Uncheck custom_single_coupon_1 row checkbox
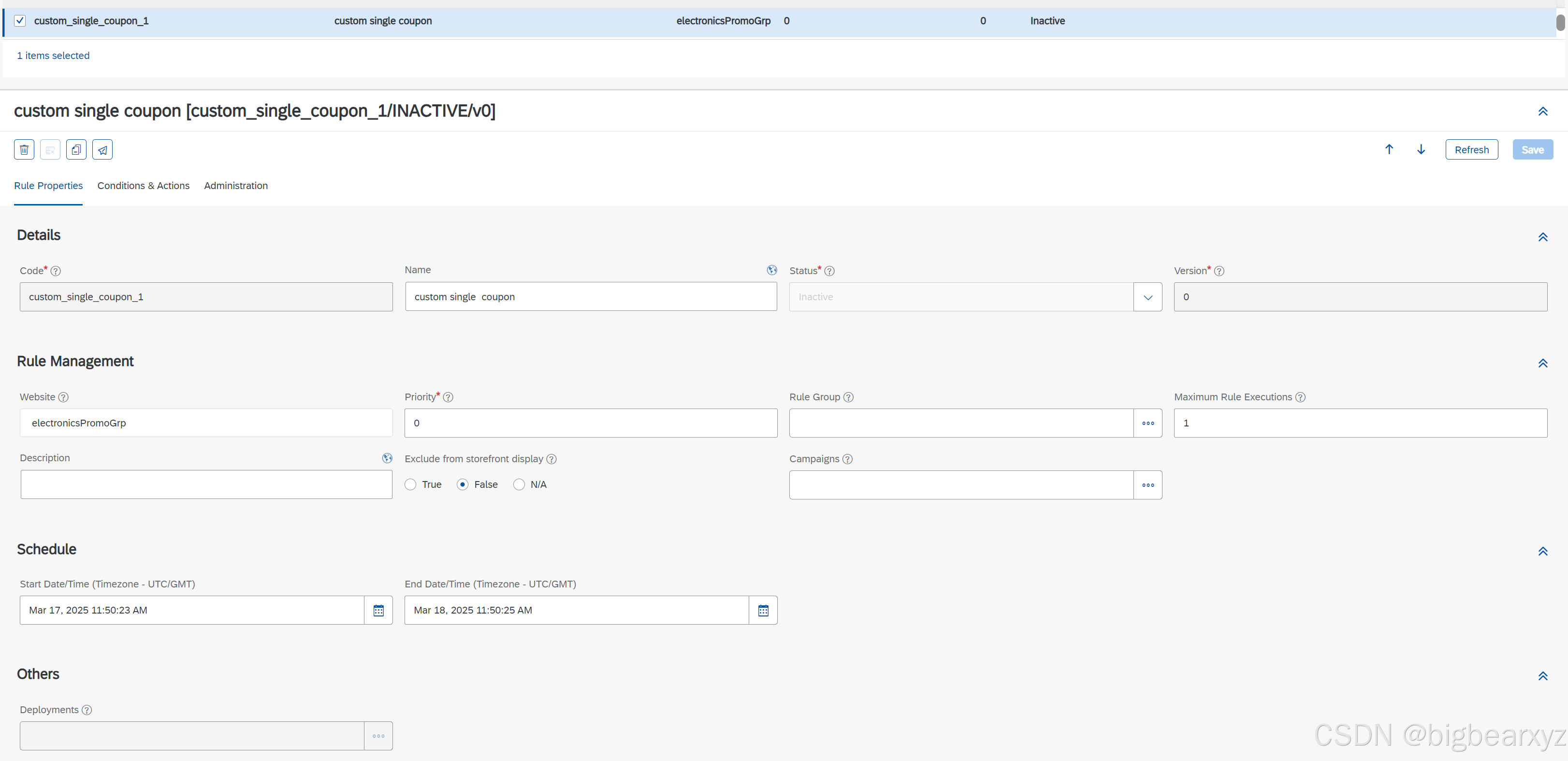The width and height of the screenshot is (1568, 761). click(20, 21)
